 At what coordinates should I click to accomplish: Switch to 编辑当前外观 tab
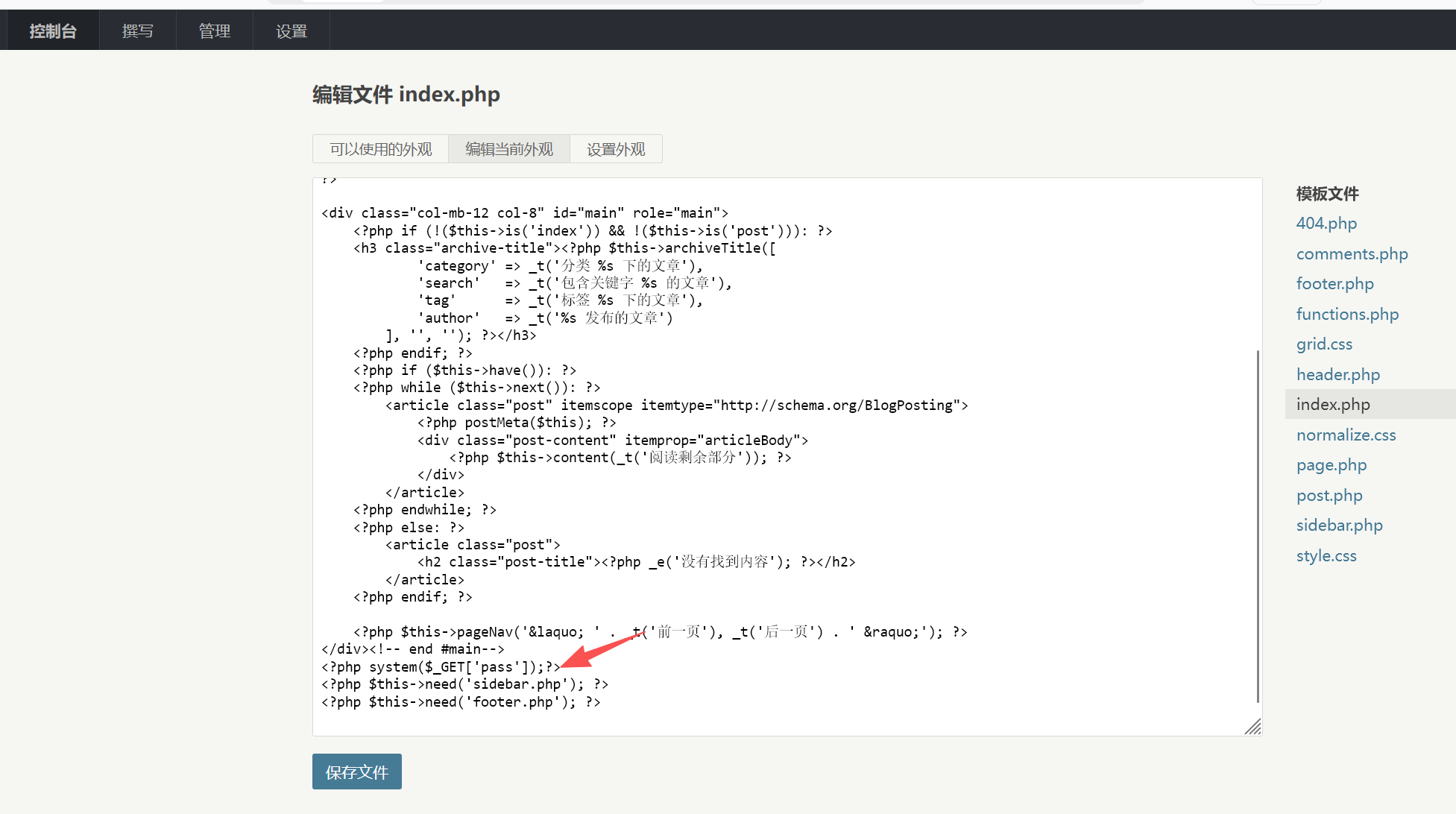509,149
